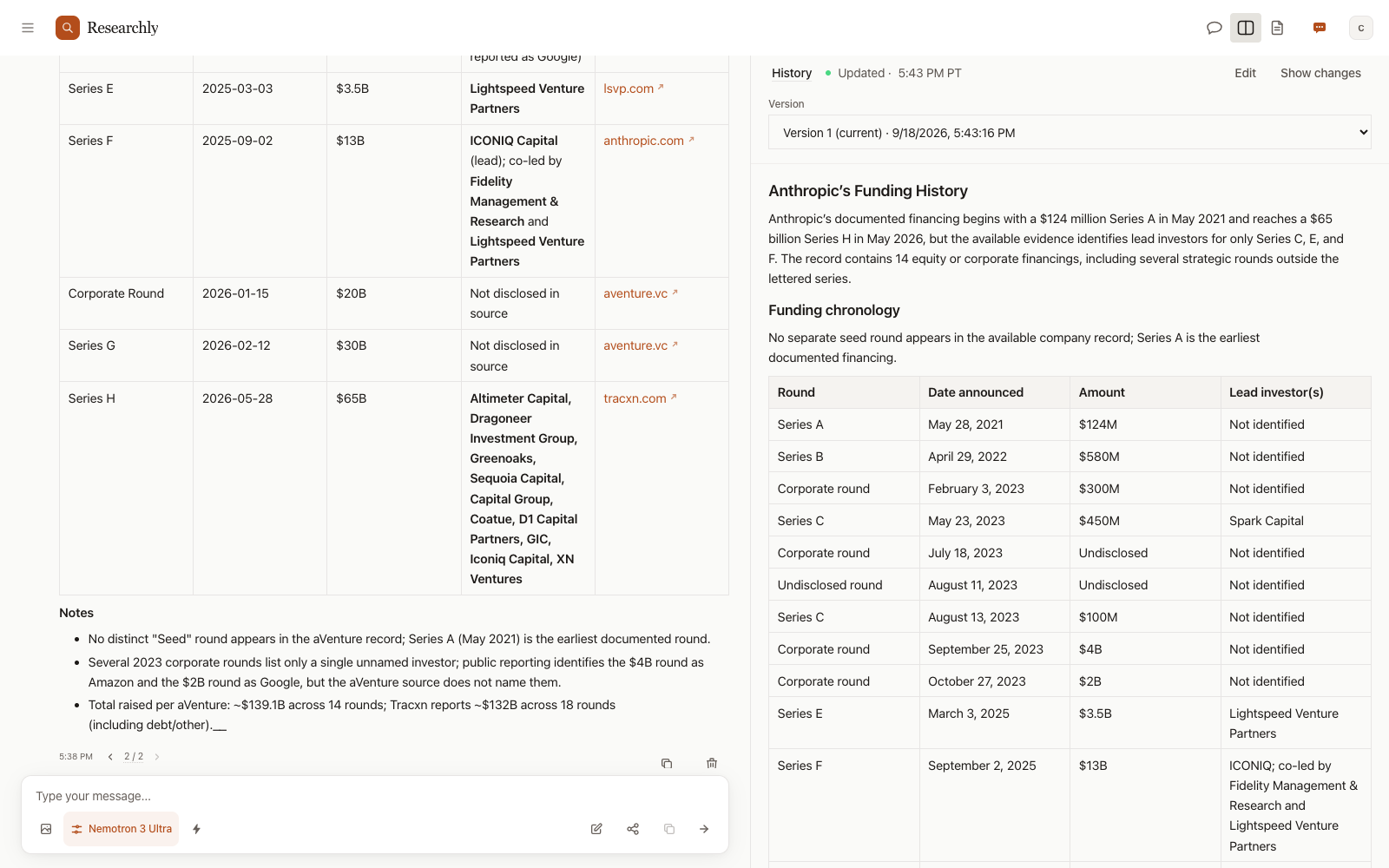
Task: Click the compose new note icon
Action: pos(596,829)
